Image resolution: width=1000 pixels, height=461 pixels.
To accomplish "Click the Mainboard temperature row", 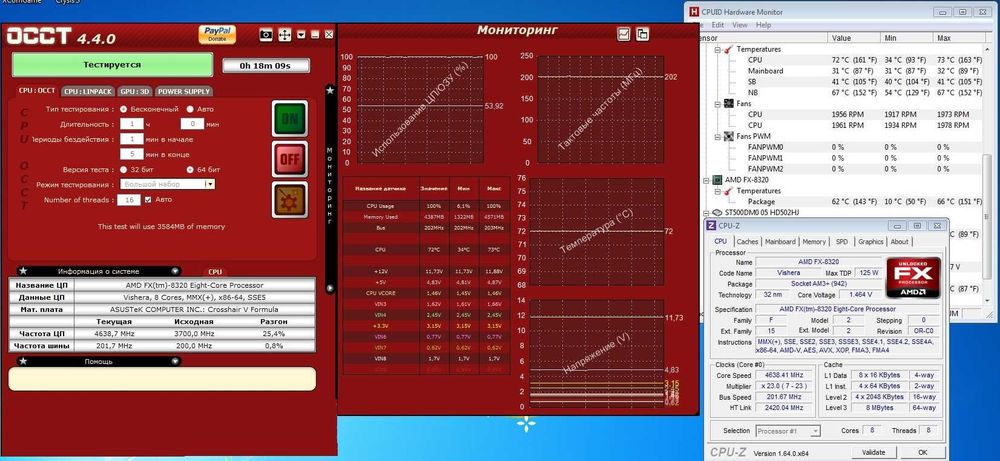I will (x=848, y=71).
